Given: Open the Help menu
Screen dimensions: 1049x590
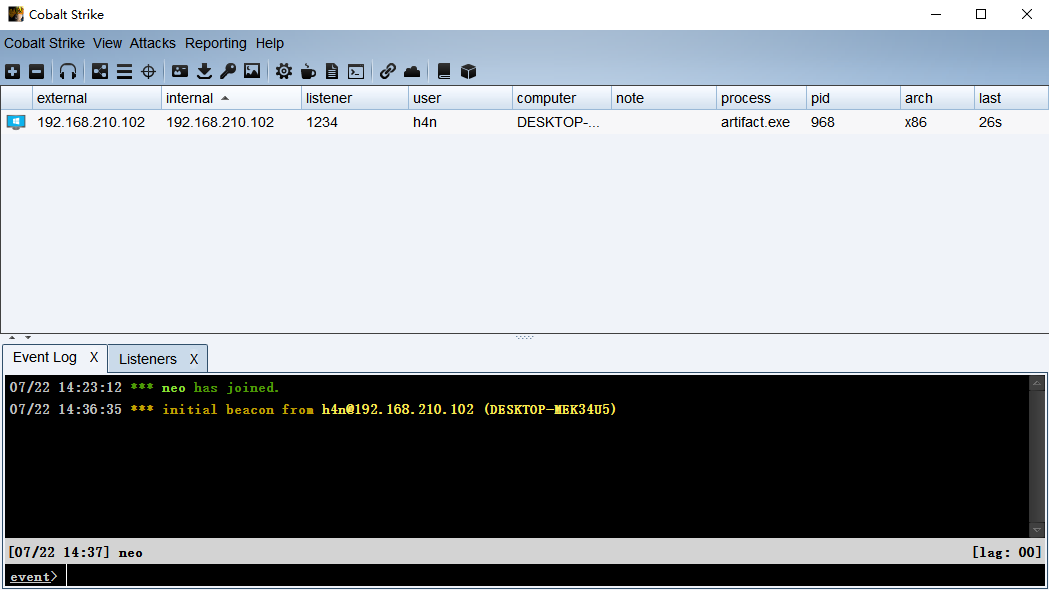Looking at the screenshot, I should click(x=270, y=43).
